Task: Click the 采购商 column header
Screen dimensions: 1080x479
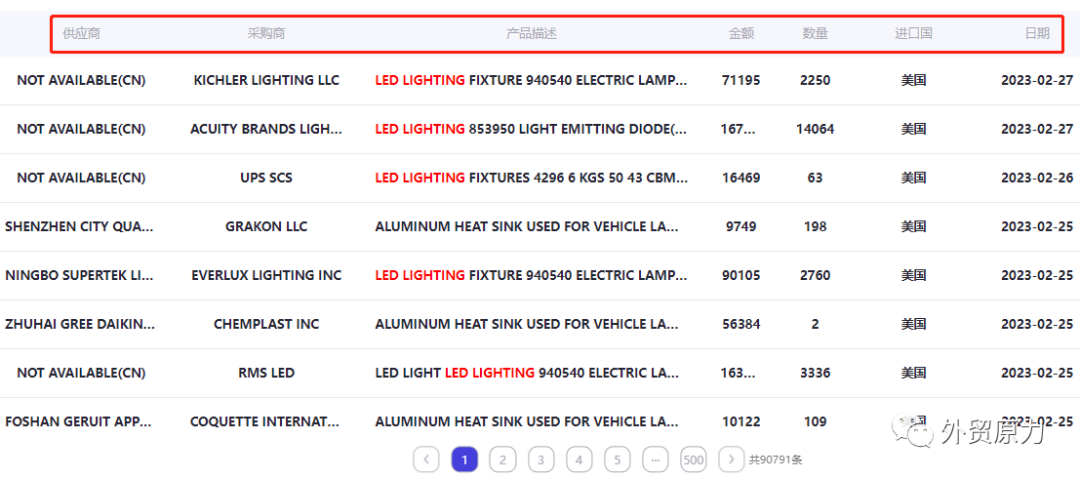Action: coord(266,33)
